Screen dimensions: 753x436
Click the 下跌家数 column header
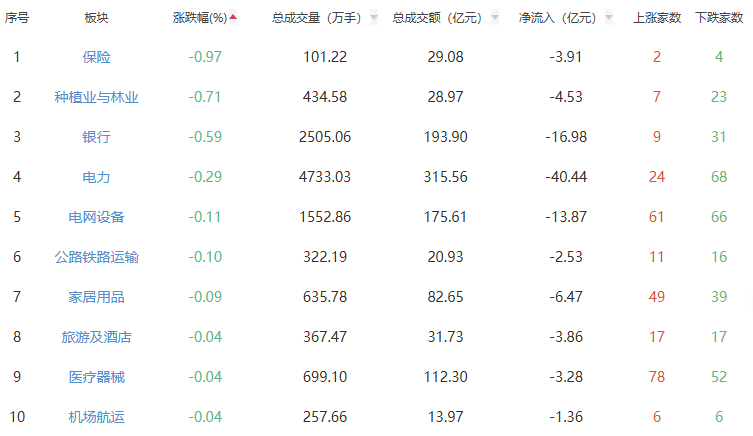[718, 18]
